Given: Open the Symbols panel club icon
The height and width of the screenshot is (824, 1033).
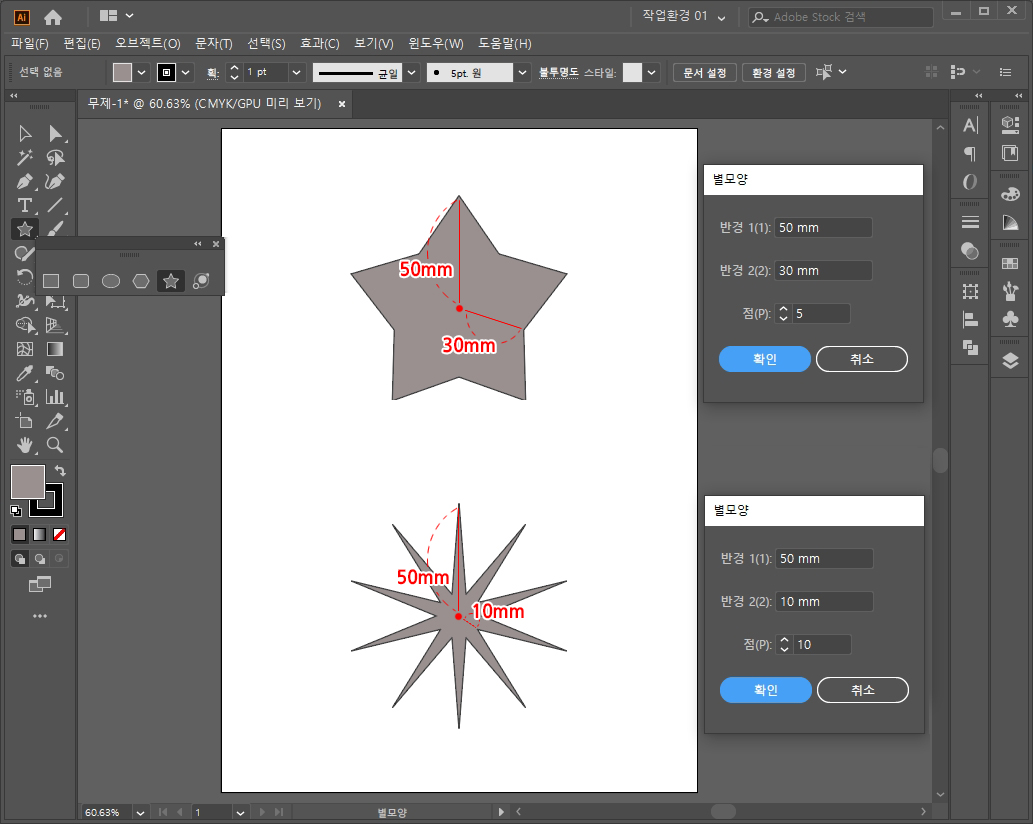Looking at the screenshot, I should coord(1010,319).
